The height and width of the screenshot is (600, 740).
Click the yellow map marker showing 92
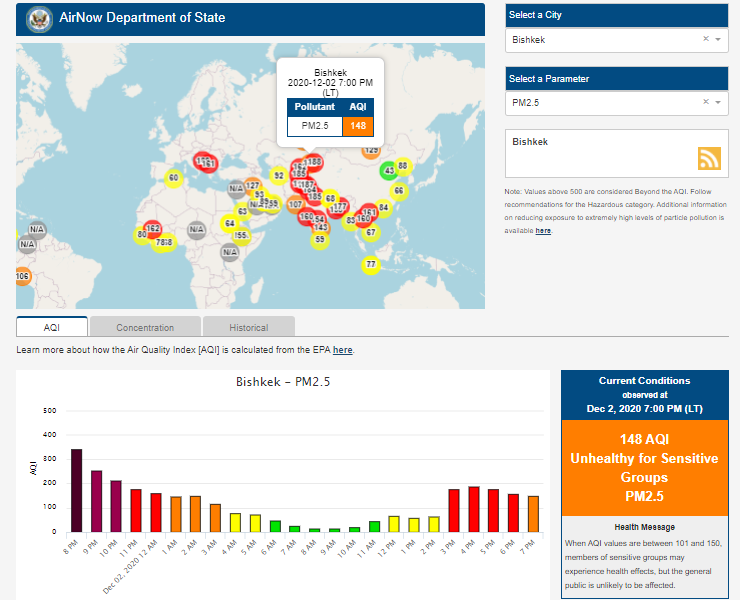pos(278,176)
